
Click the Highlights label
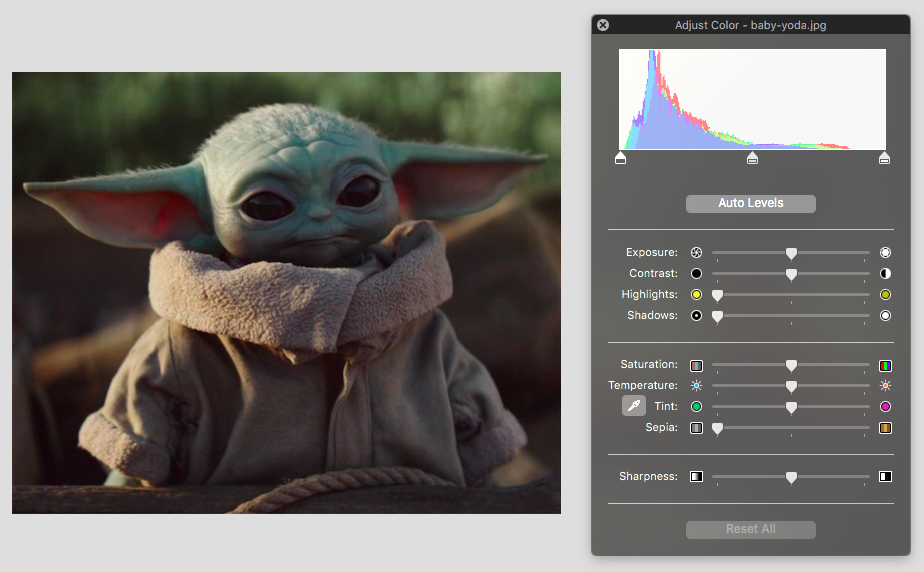(649, 294)
